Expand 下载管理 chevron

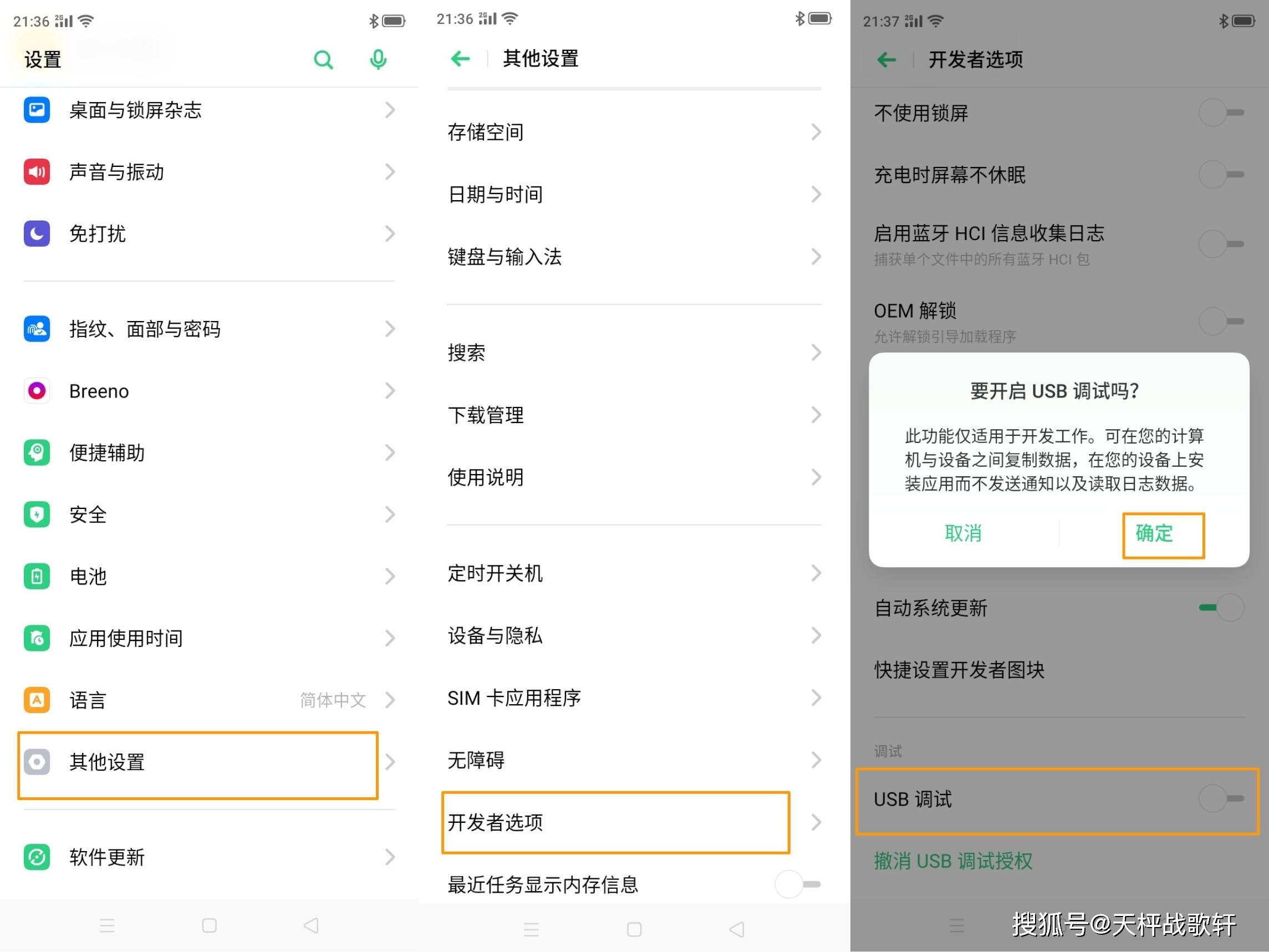click(816, 415)
